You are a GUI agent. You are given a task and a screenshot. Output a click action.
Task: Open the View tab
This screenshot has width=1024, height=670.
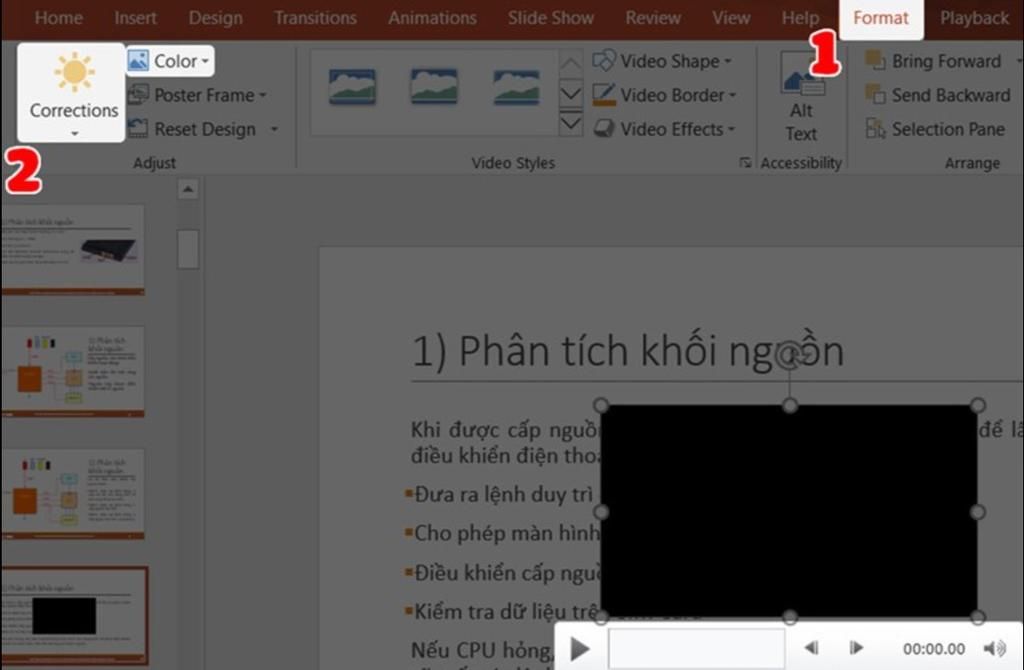[x=731, y=18]
